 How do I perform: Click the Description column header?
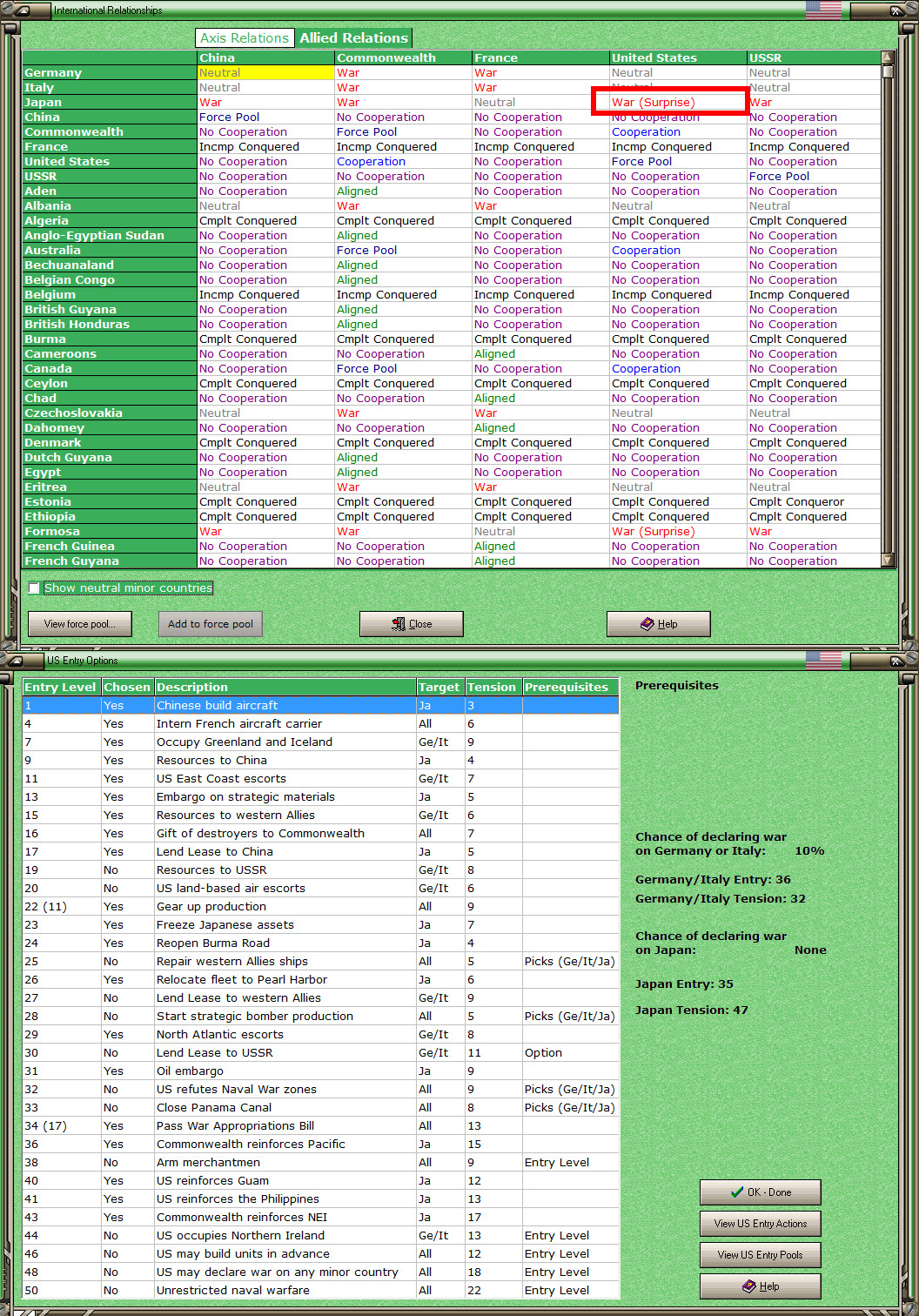coord(285,688)
